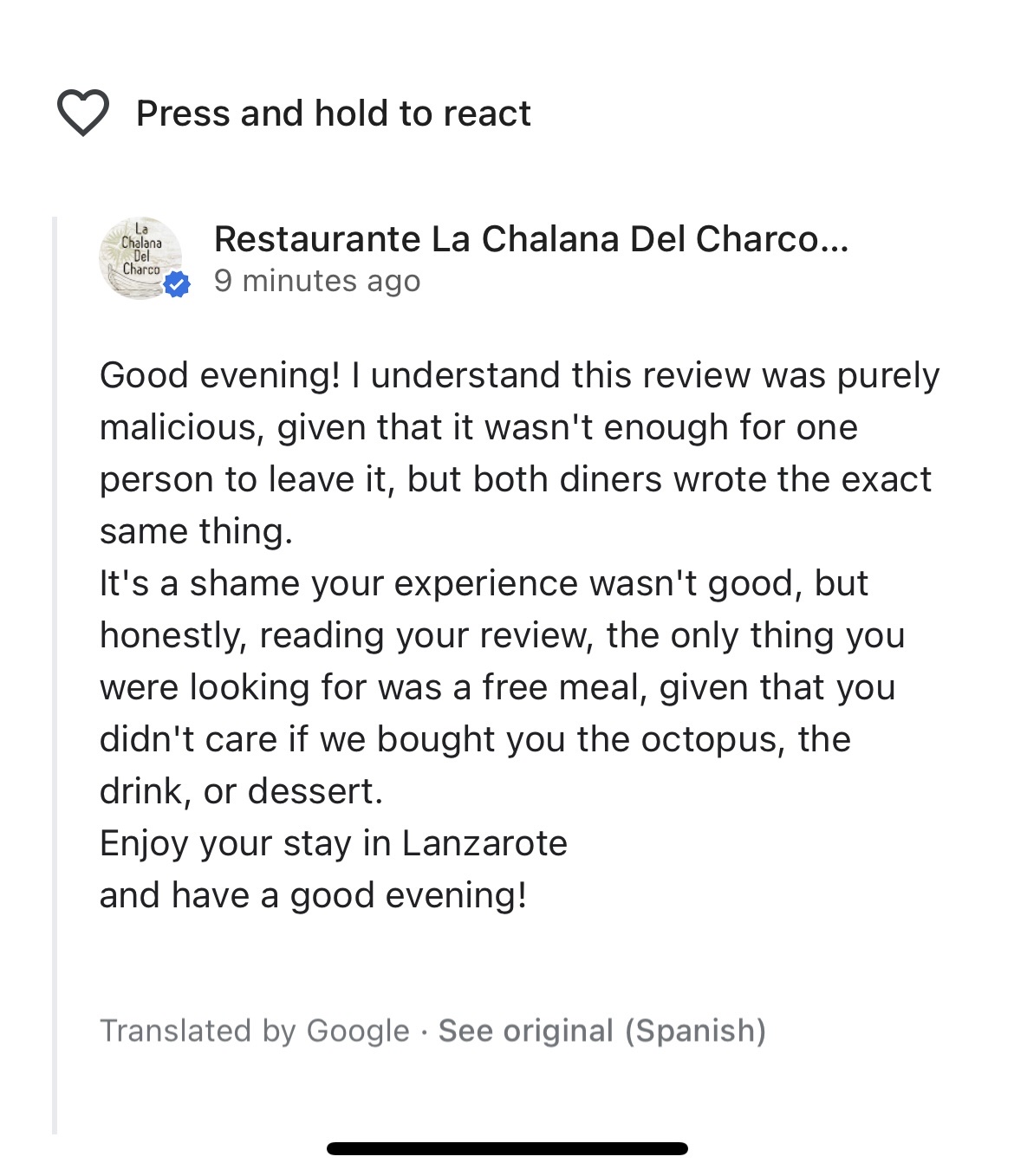Click the "Translated by Google" label
Image resolution: width=1014 pixels, height=1176 pixels.
point(254,1030)
